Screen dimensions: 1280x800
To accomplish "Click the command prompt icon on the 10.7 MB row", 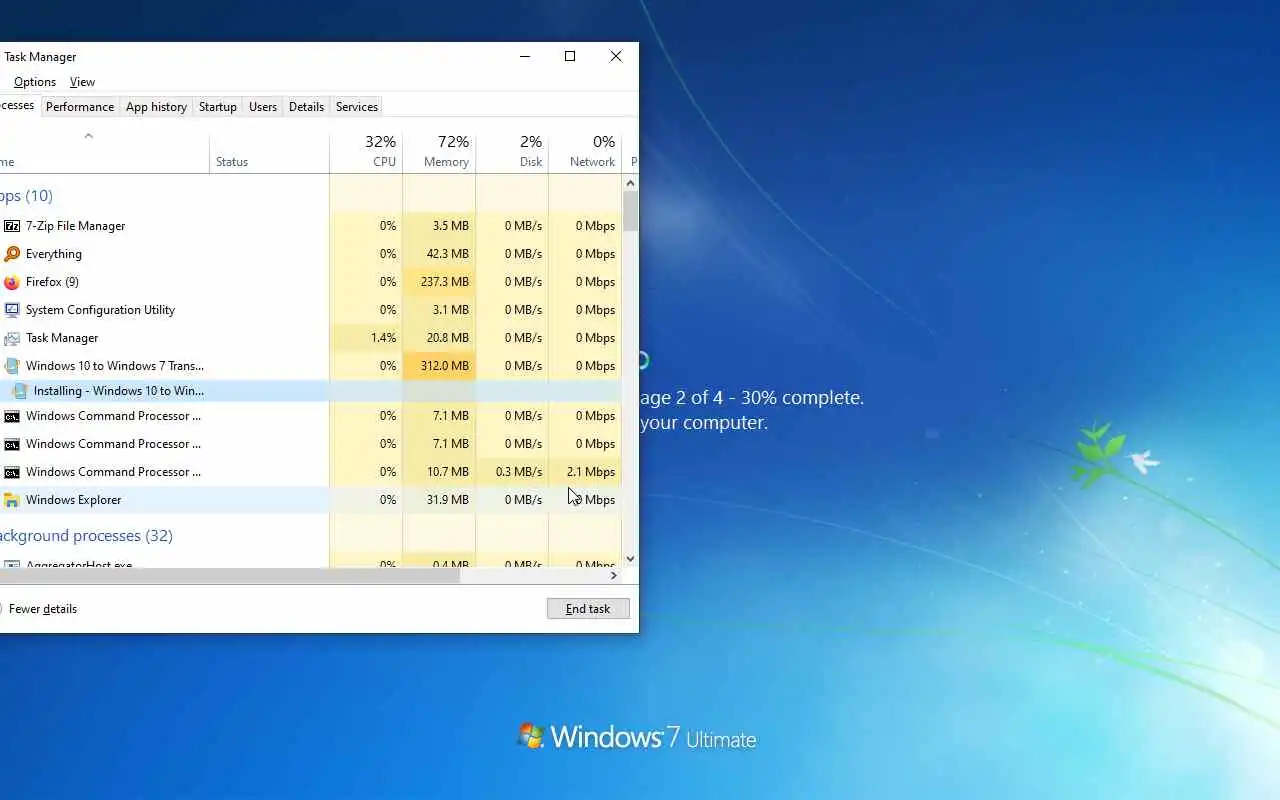I will coord(12,472).
